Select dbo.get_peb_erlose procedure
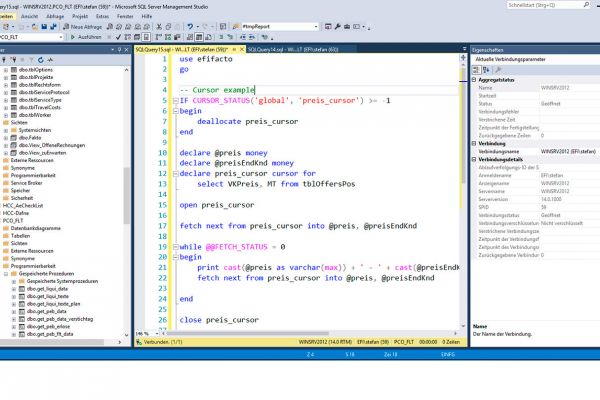The width and height of the screenshot is (600, 400). pos(48,327)
